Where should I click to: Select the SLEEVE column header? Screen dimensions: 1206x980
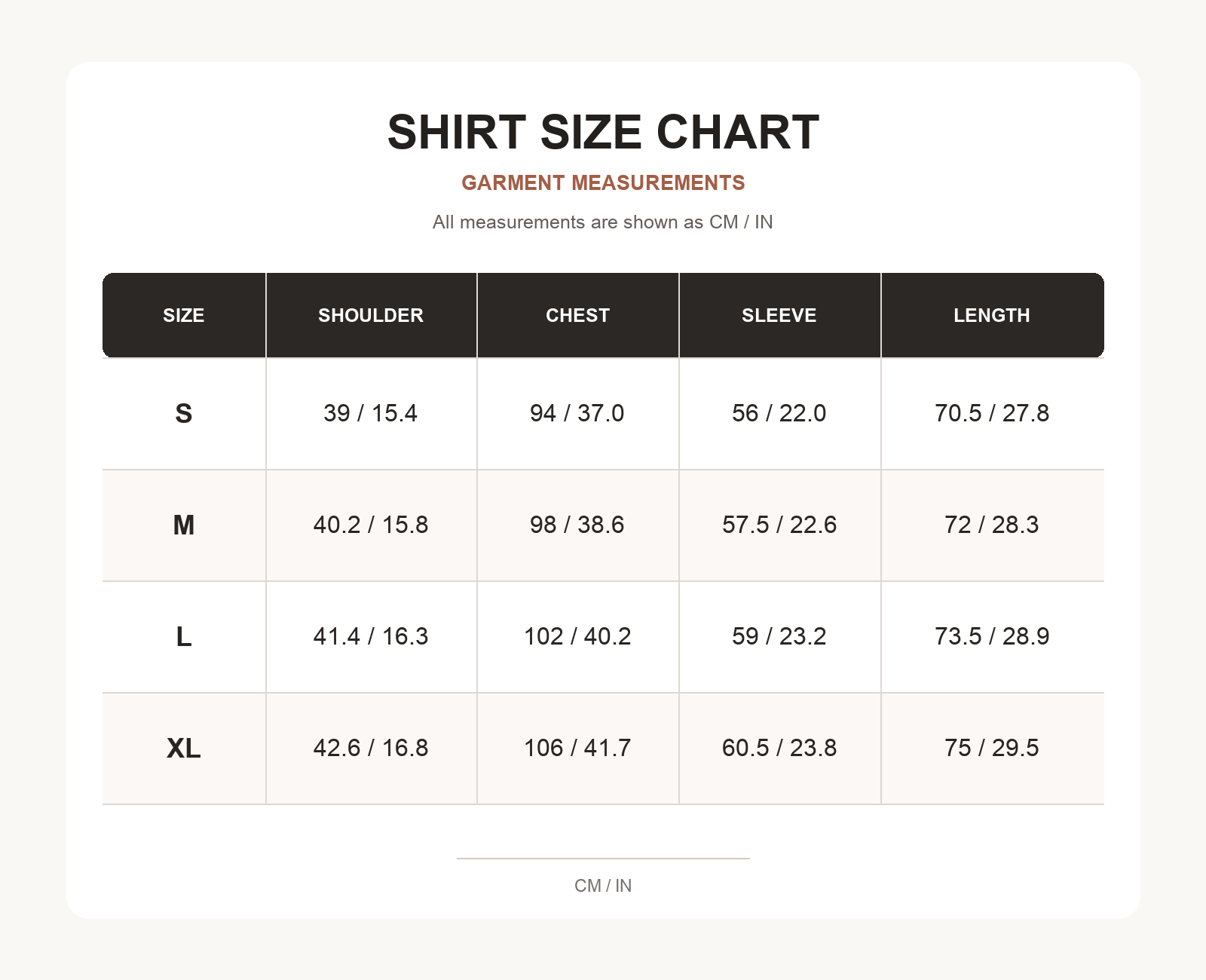(779, 315)
